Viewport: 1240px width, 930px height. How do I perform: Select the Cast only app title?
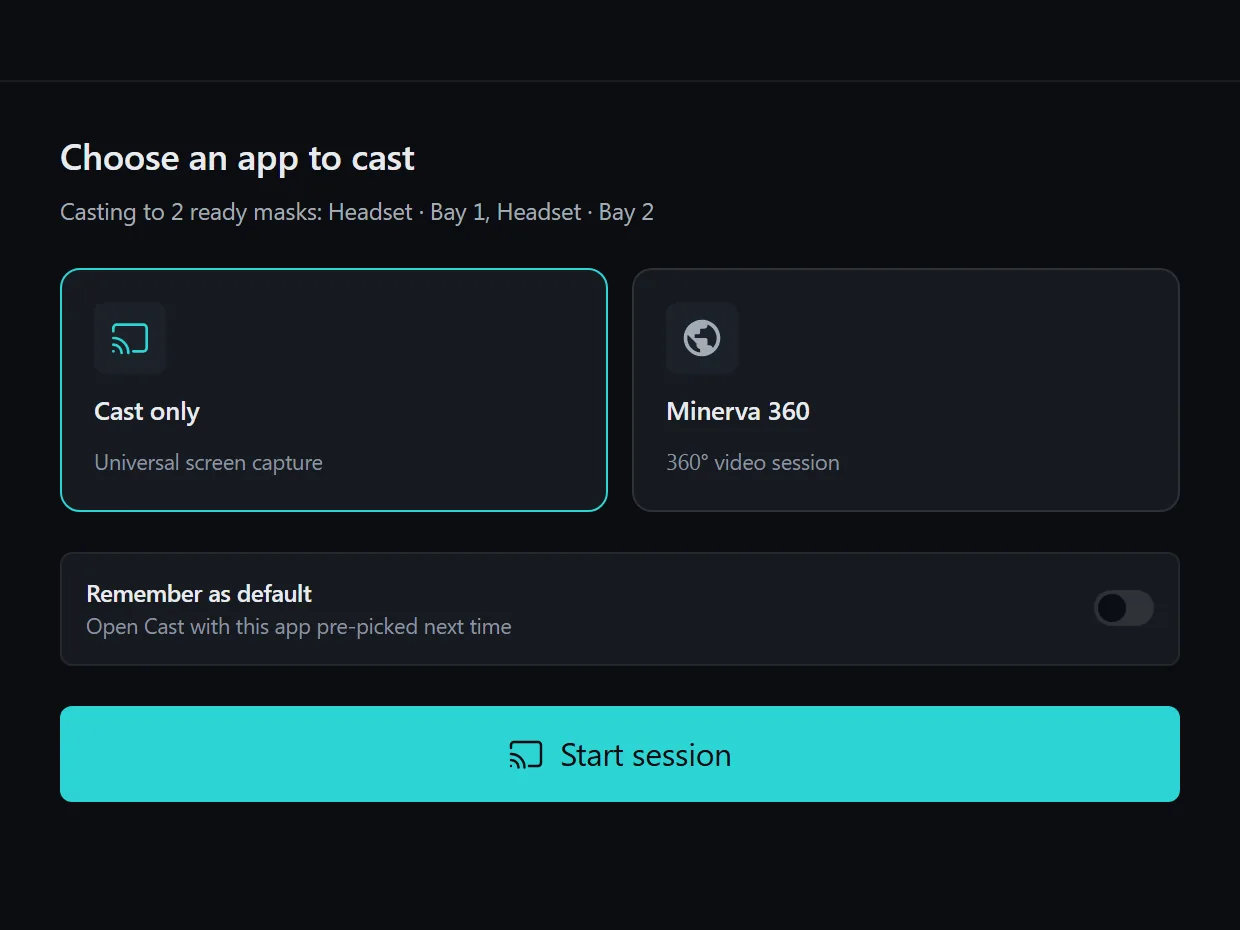(147, 411)
